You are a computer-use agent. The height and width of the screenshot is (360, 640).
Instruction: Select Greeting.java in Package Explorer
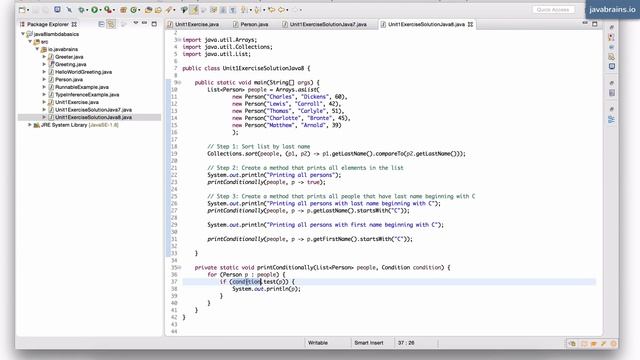click(x=70, y=64)
